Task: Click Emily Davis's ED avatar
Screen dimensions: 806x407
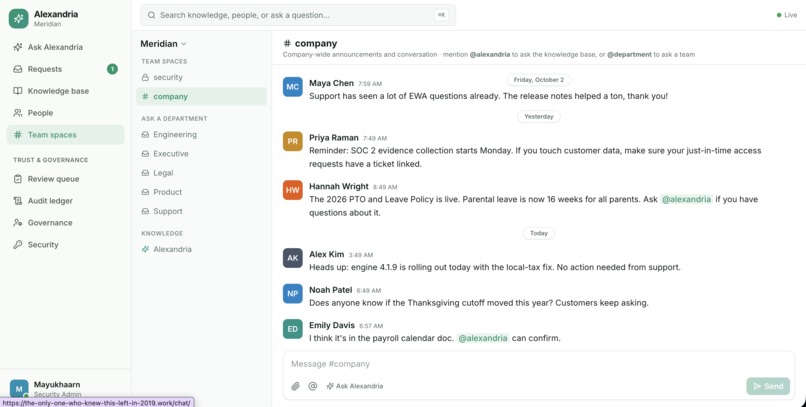Action: click(x=292, y=329)
